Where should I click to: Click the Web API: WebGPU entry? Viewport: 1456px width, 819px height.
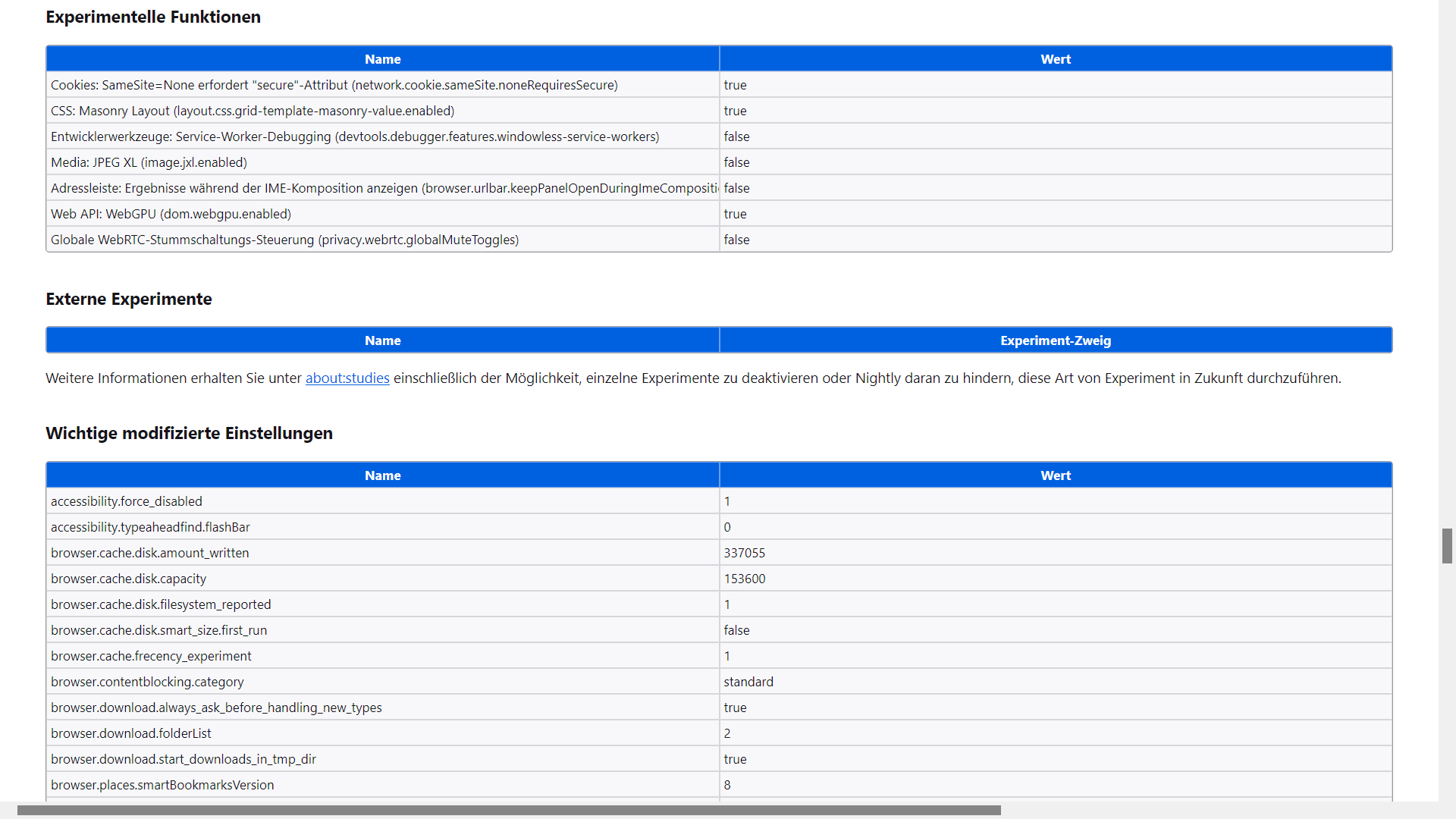pyautogui.click(x=171, y=214)
